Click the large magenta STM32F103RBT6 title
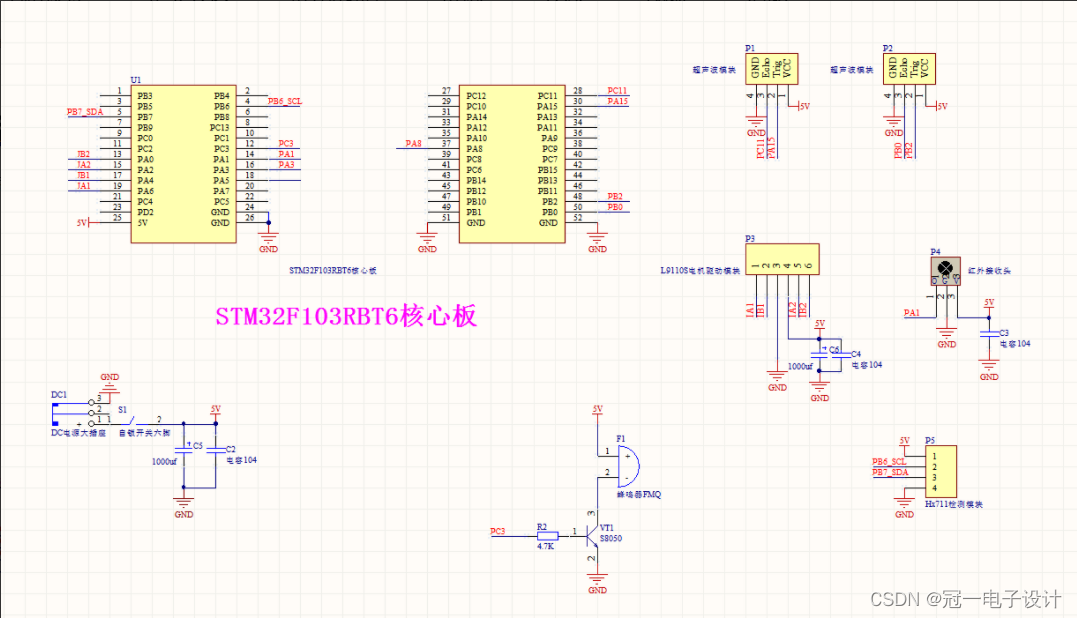Viewport: 1077px width, 618px height. coord(345,316)
